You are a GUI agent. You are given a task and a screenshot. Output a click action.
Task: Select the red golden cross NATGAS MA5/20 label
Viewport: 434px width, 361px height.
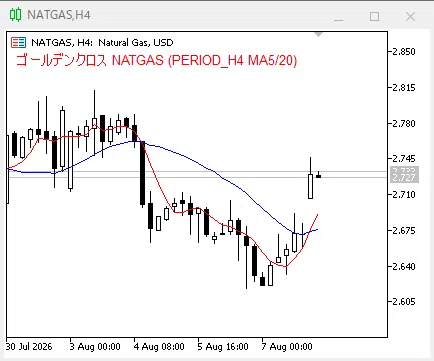click(x=156, y=60)
